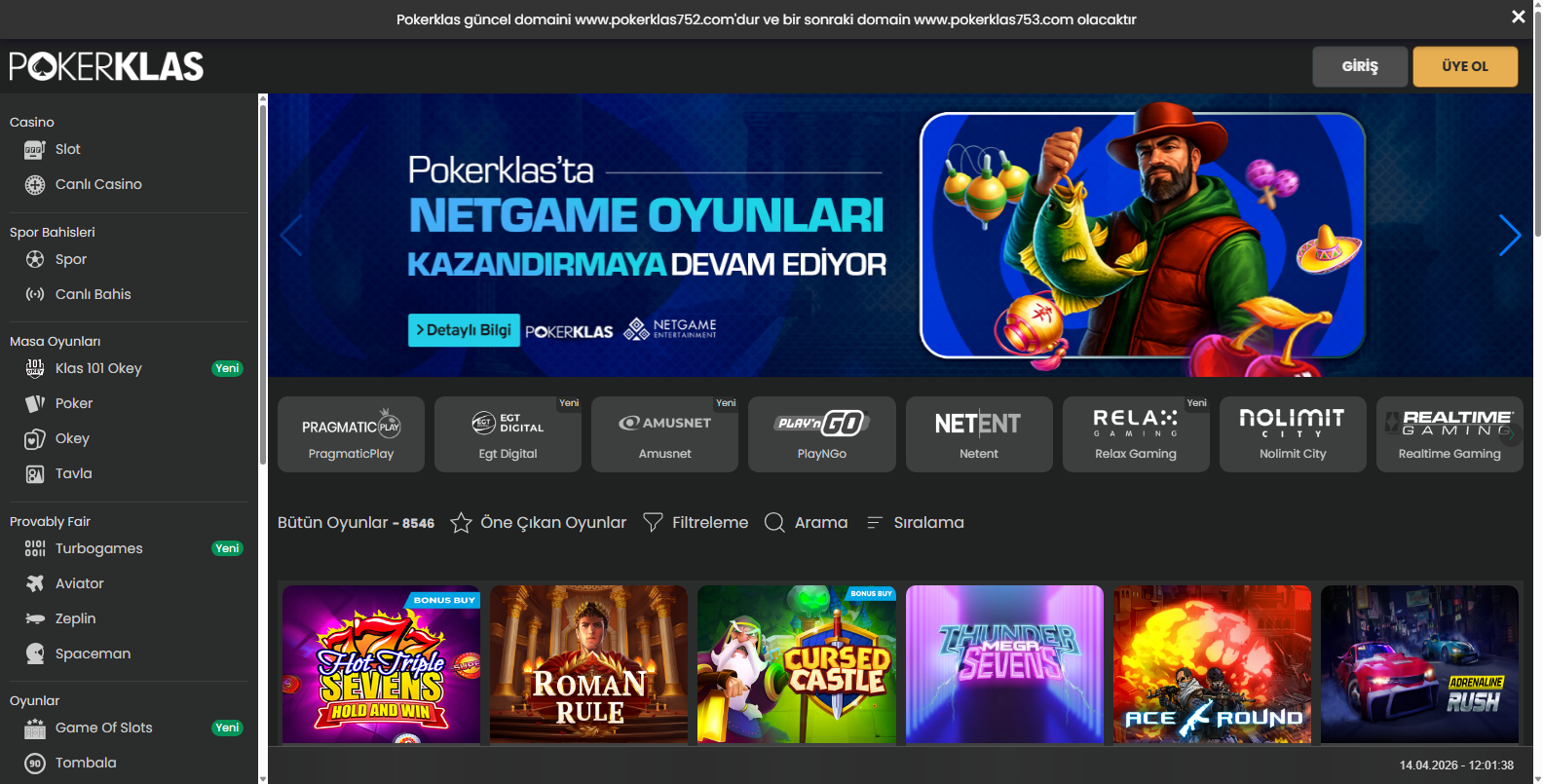1543x784 pixels.
Task: Click the Yeni badge beside Klas 101 Okey
Action: pyautogui.click(x=227, y=368)
